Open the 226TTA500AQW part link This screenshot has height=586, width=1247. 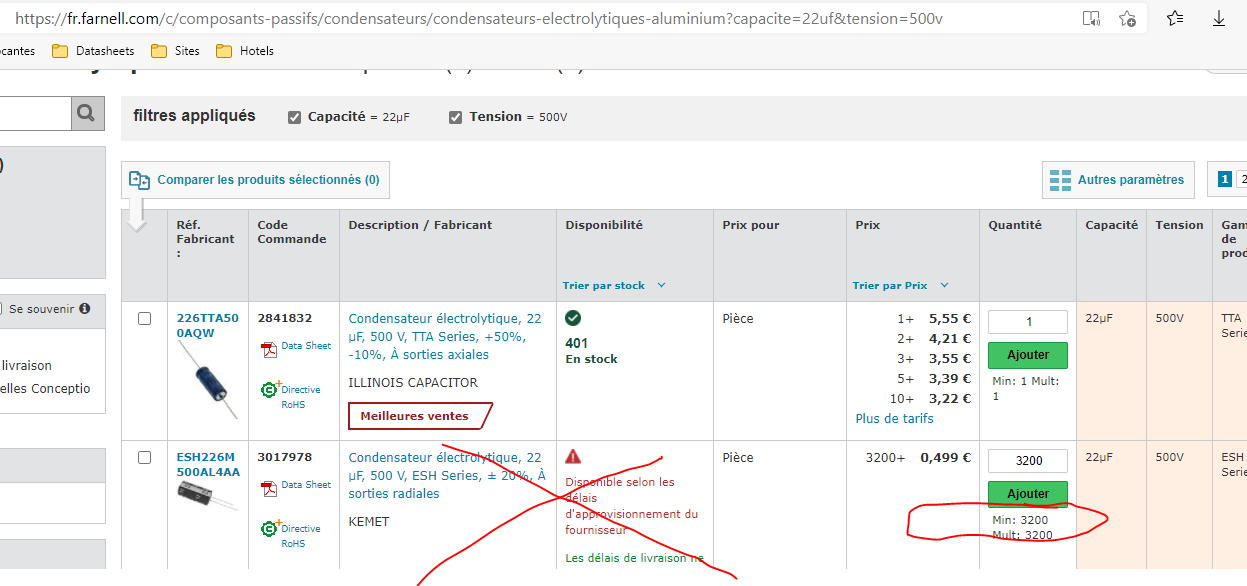tap(208, 326)
